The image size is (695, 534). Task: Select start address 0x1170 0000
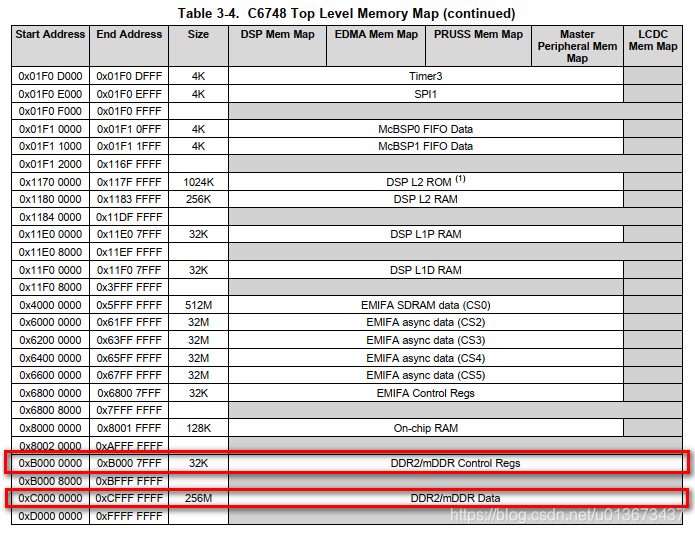point(50,182)
